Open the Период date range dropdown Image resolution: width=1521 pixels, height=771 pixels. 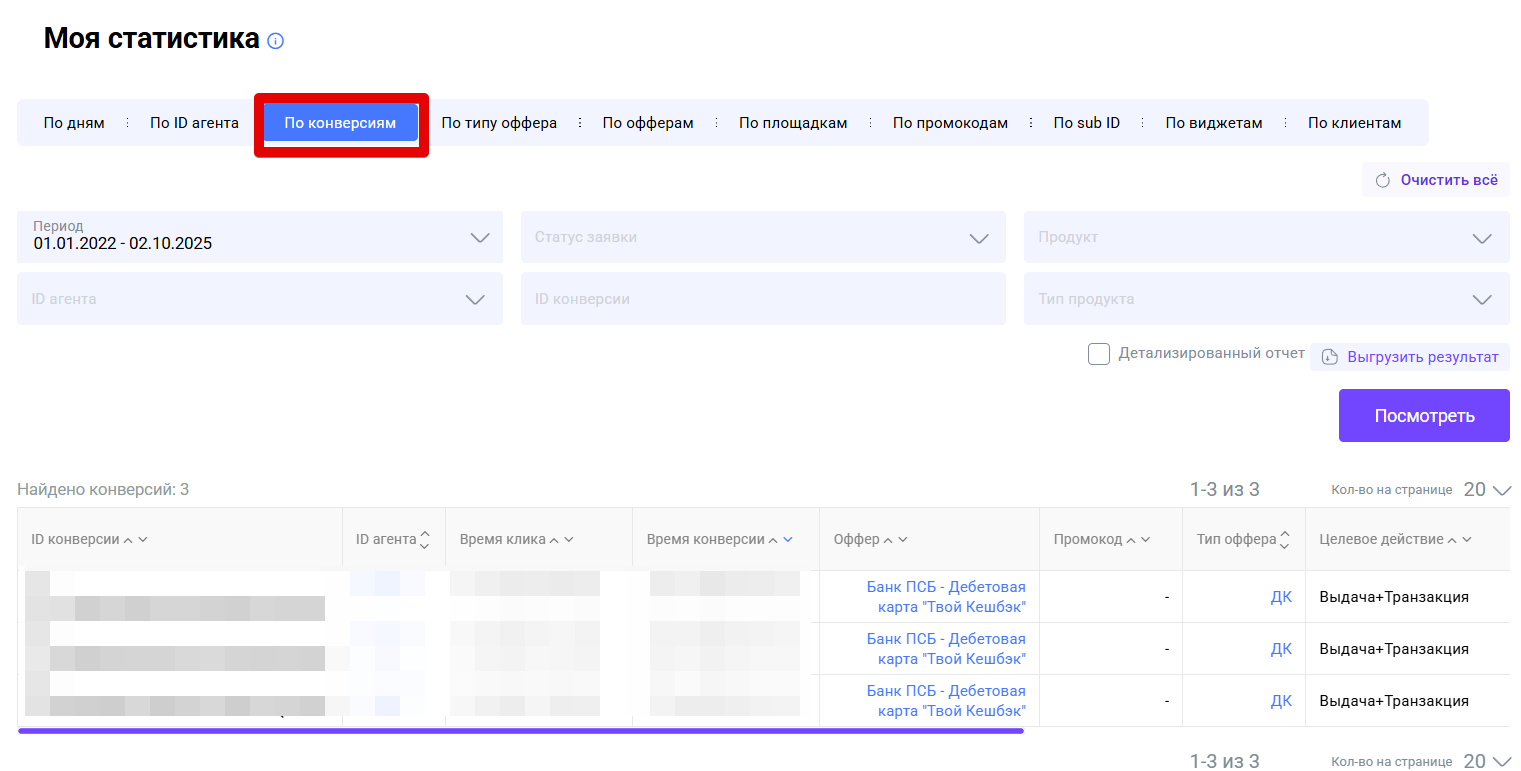click(x=260, y=237)
